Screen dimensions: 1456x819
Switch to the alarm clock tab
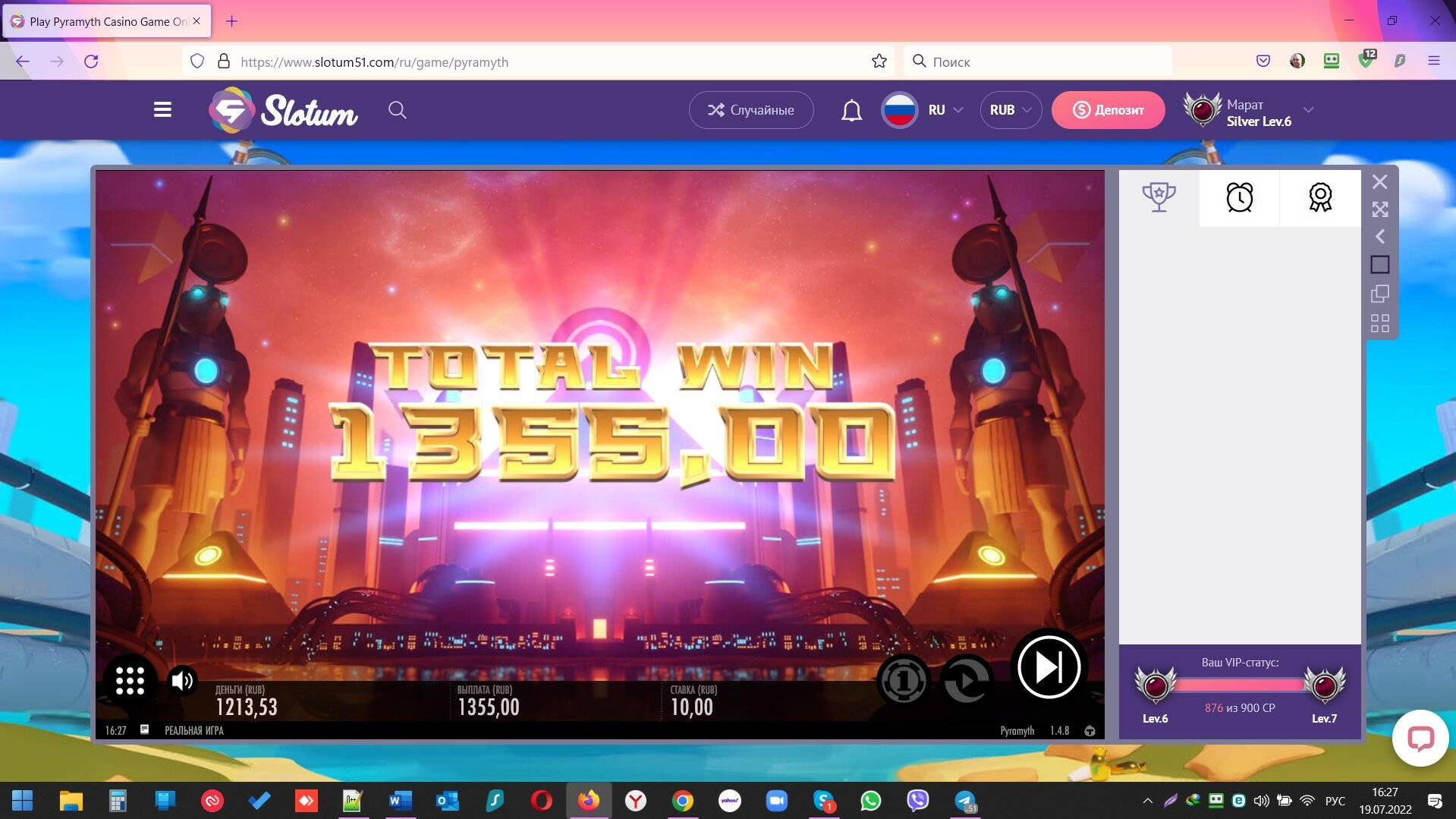click(x=1239, y=198)
